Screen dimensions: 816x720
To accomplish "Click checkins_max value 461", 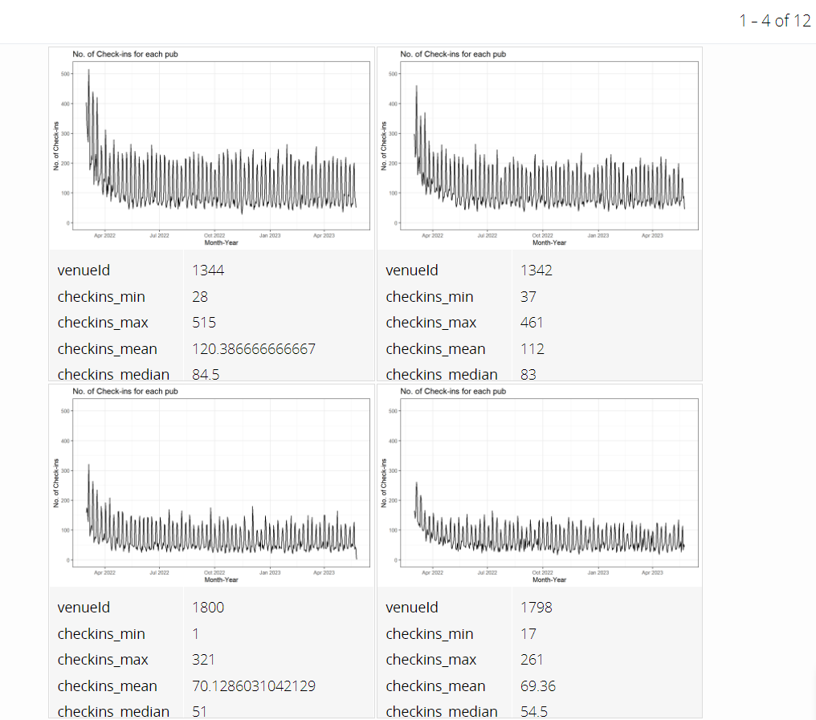I will tap(532, 323).
